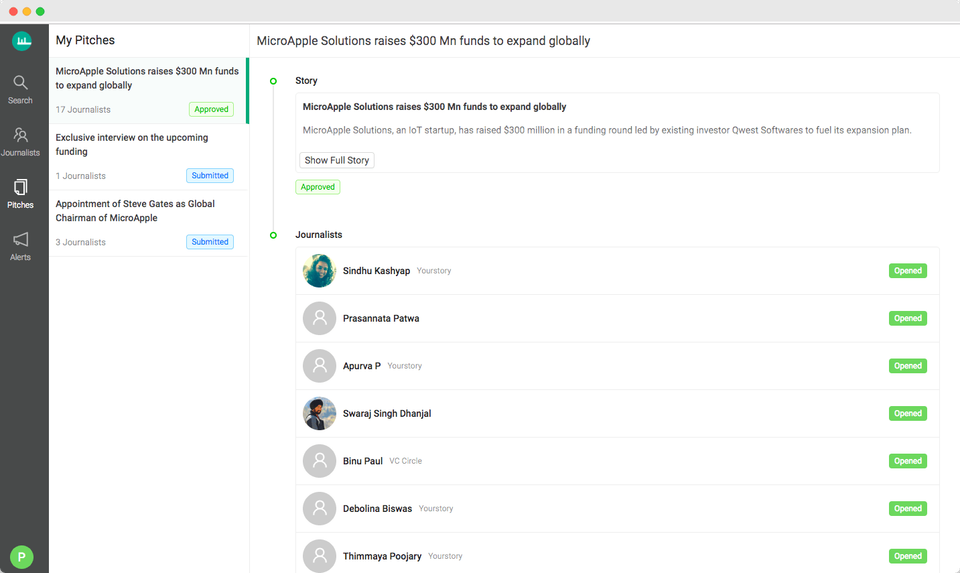Click Binu Paul's placeholder avatar

319,461
